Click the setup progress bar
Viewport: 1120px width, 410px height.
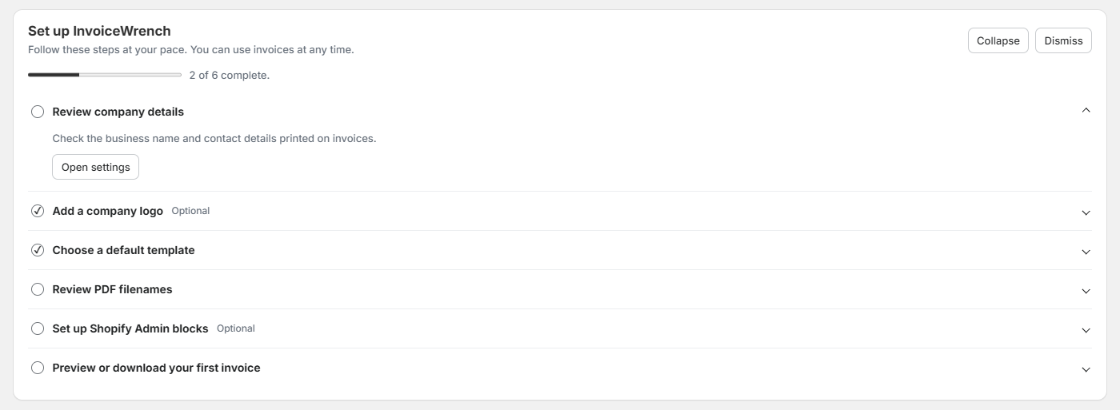[x=105, y=75]
